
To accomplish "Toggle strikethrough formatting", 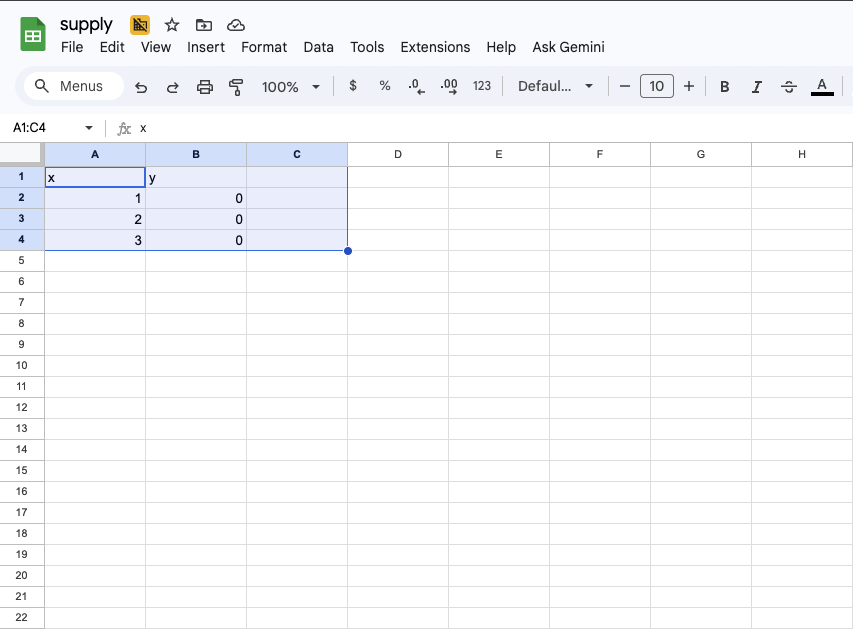I will pos(788,87).
